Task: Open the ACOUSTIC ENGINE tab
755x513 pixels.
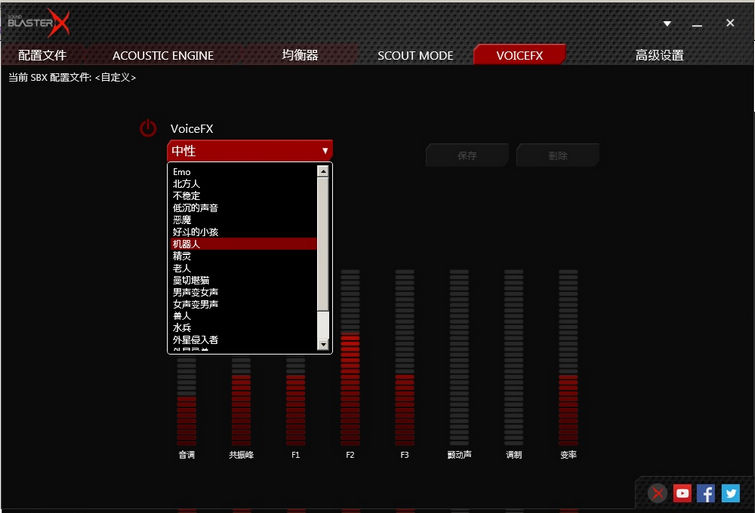Action: (163, 55)
